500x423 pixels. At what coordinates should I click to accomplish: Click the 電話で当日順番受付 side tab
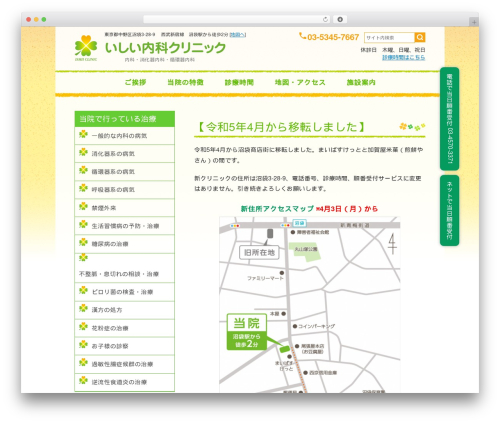click(x=449, y=119)
